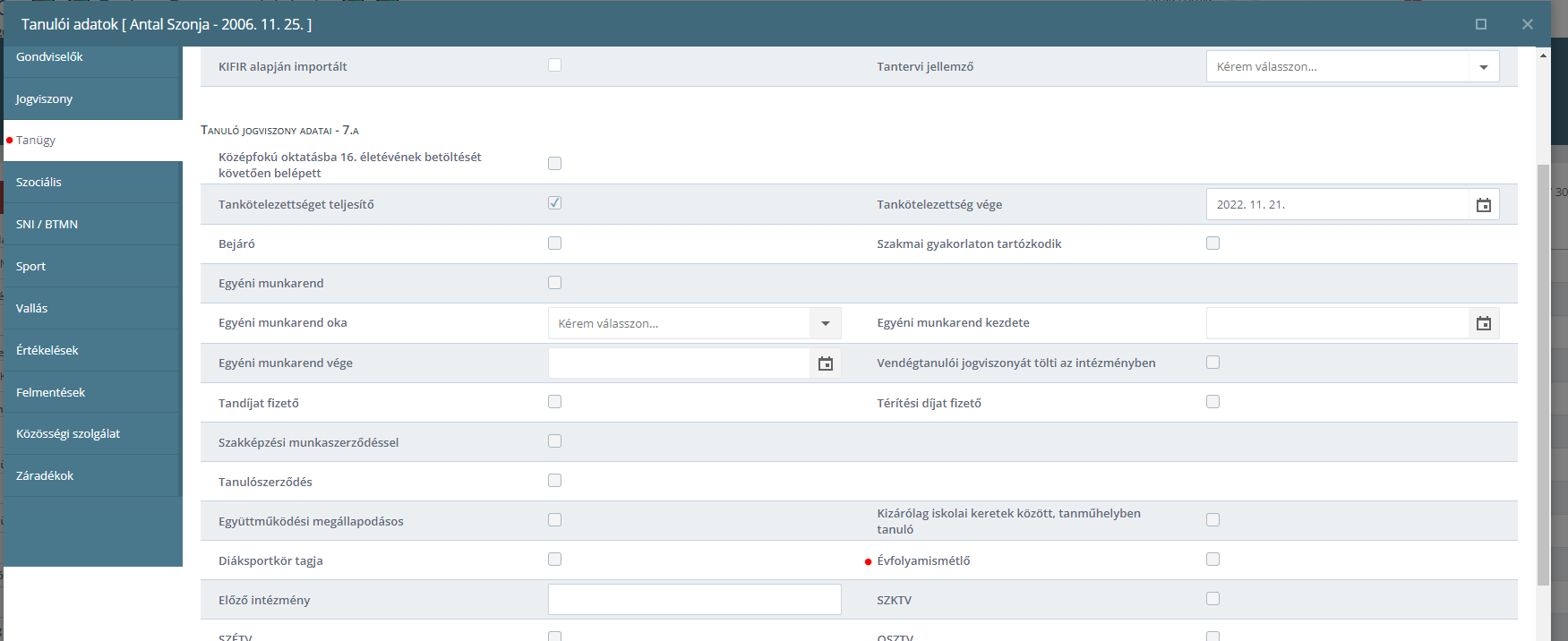Screen dimensions: 1568x641
Task: Click the scrollbar up arrow
Action: click(x=1543, y=56)
